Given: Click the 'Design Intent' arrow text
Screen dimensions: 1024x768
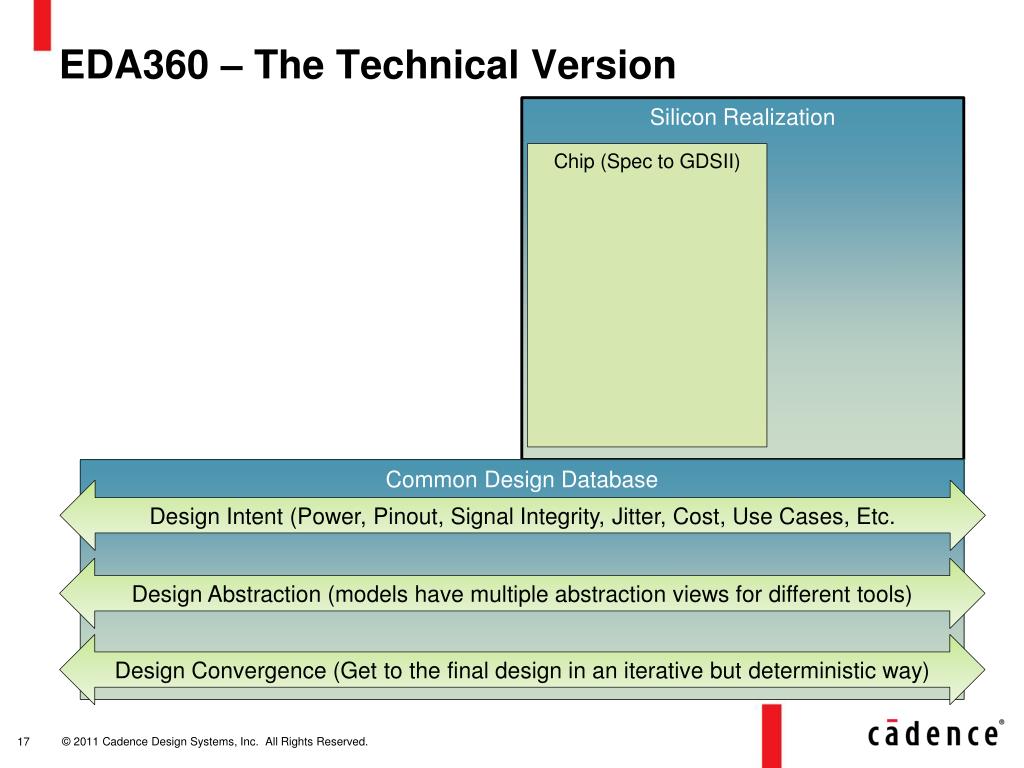Looking at the screenshot, I should (x=522, y=517).
